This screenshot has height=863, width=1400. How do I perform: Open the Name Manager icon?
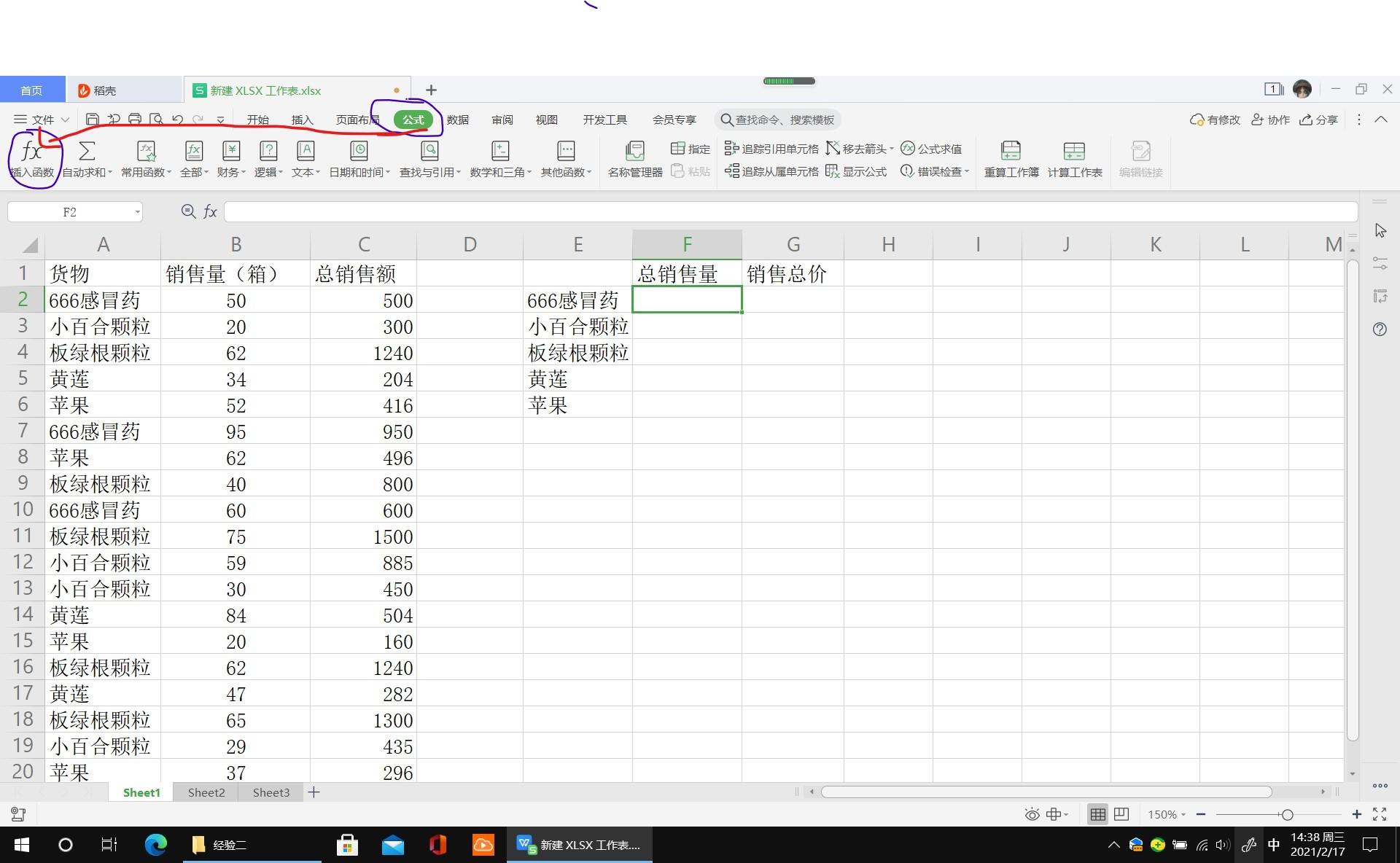pyautogui.click(x=634, y=152)
